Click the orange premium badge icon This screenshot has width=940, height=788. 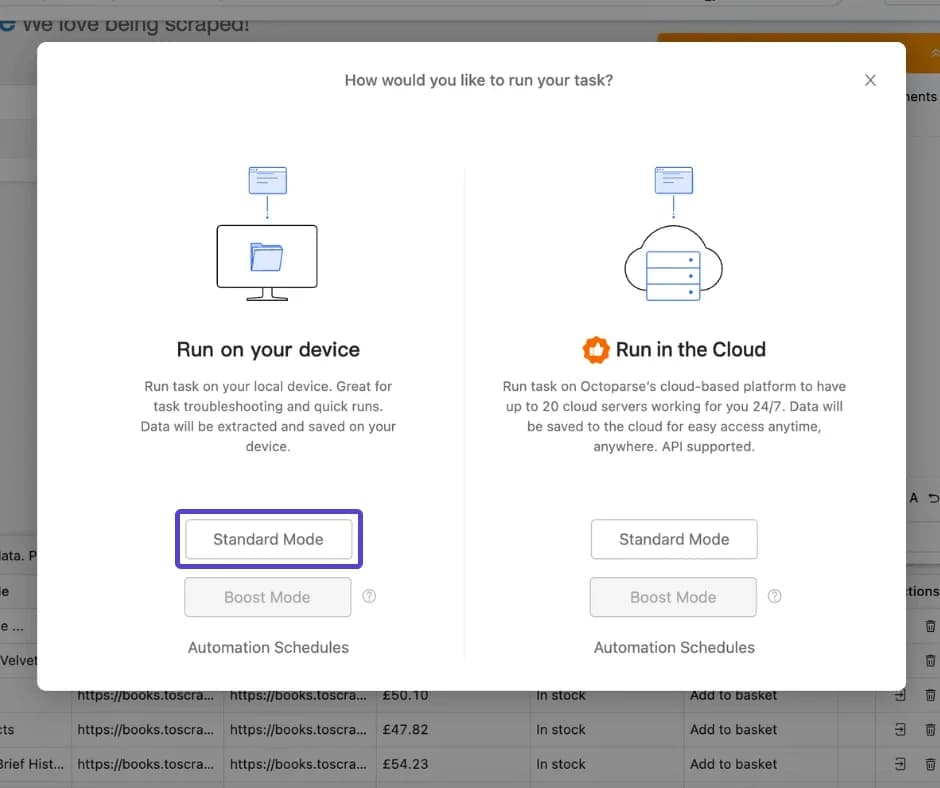[x=596, y=350]
